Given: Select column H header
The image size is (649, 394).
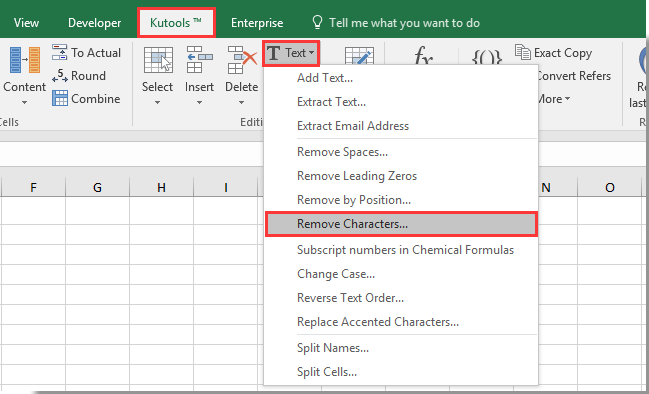Looking at the screenshot, I should (x=161, y=187).
